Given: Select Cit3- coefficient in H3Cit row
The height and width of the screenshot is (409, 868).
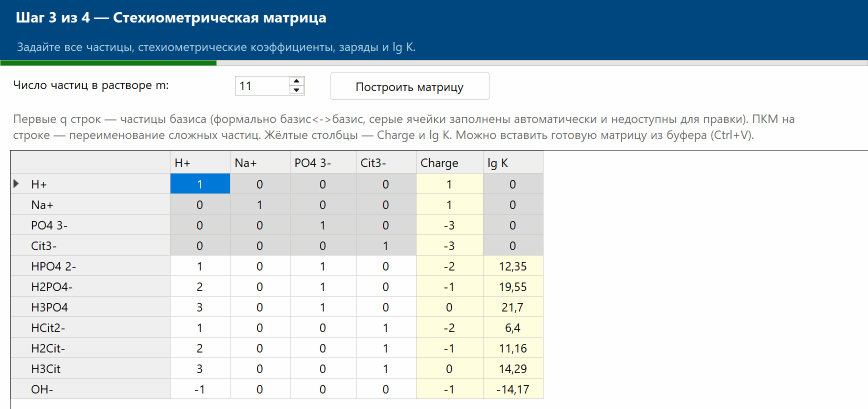Looking at the screenshot, I should pyautogui.click(x=386, y=368).
